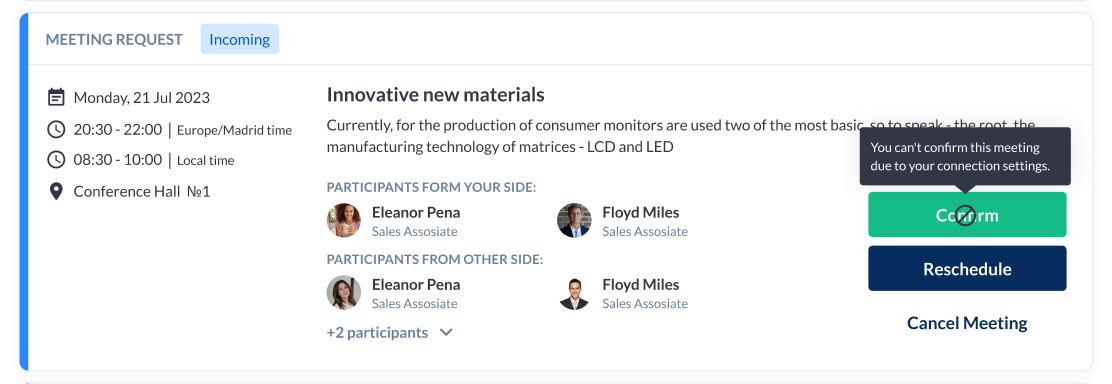Click the Cancel Meeting link

pyautogui.click(x=967, y=323)
